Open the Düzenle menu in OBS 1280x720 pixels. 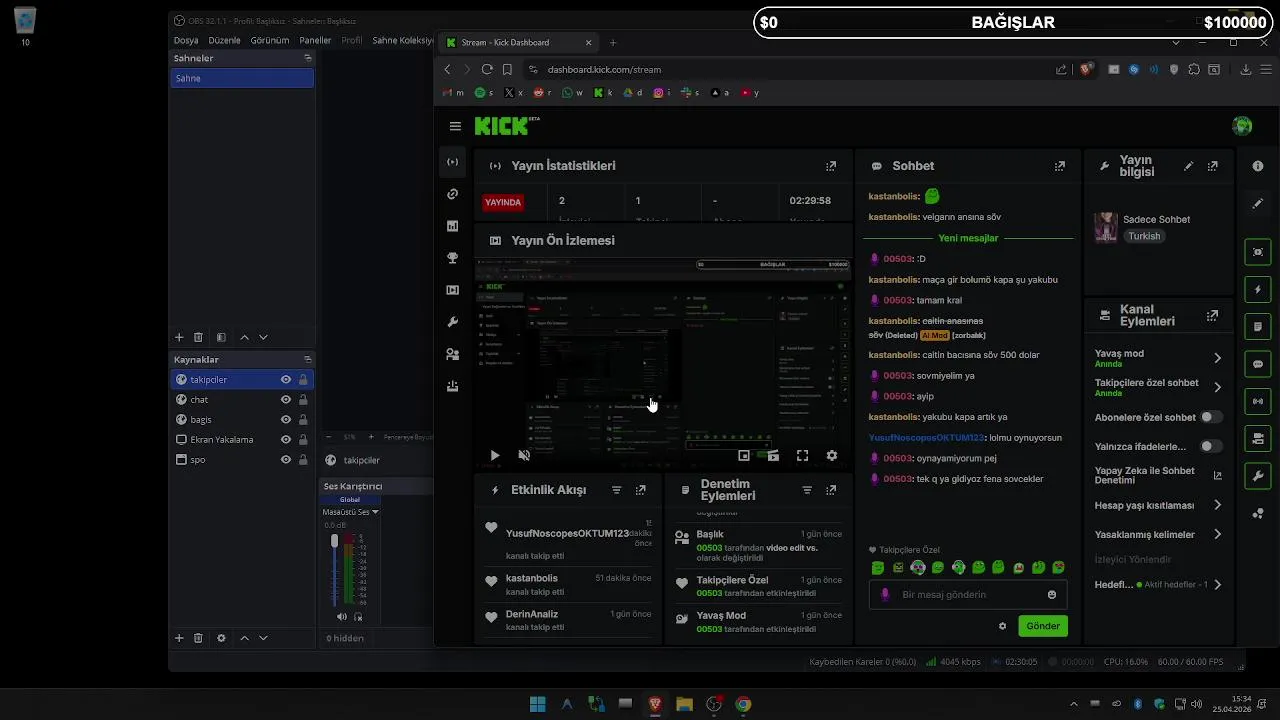224,41
